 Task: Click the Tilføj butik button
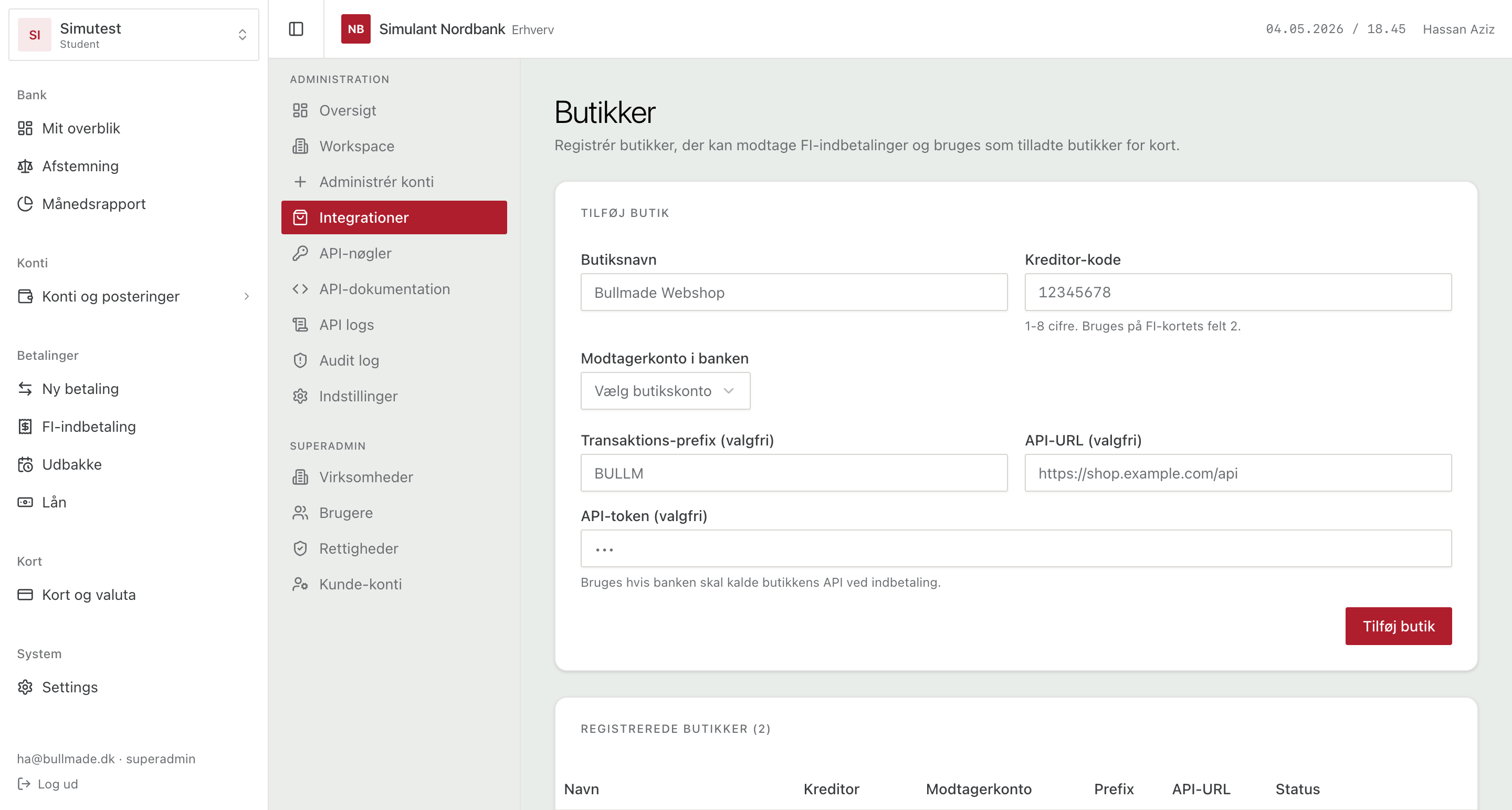pyautogui.click(x=1398, y=626)
